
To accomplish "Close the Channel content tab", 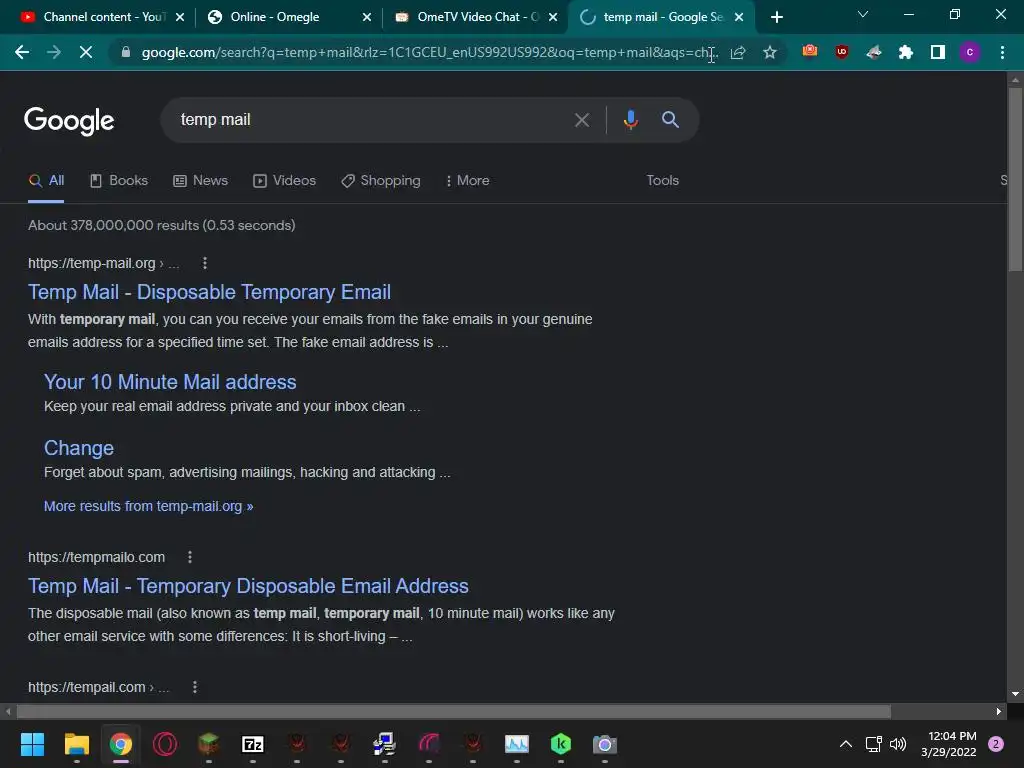I will 180,18.
